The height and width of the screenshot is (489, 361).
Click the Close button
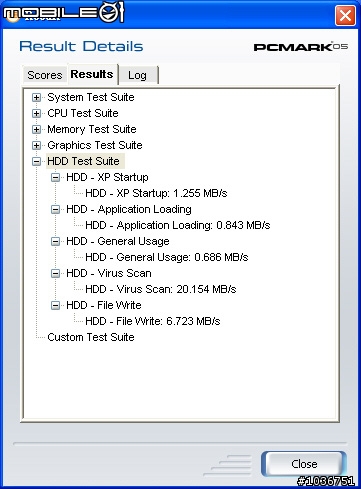click(x=304, y=464)
